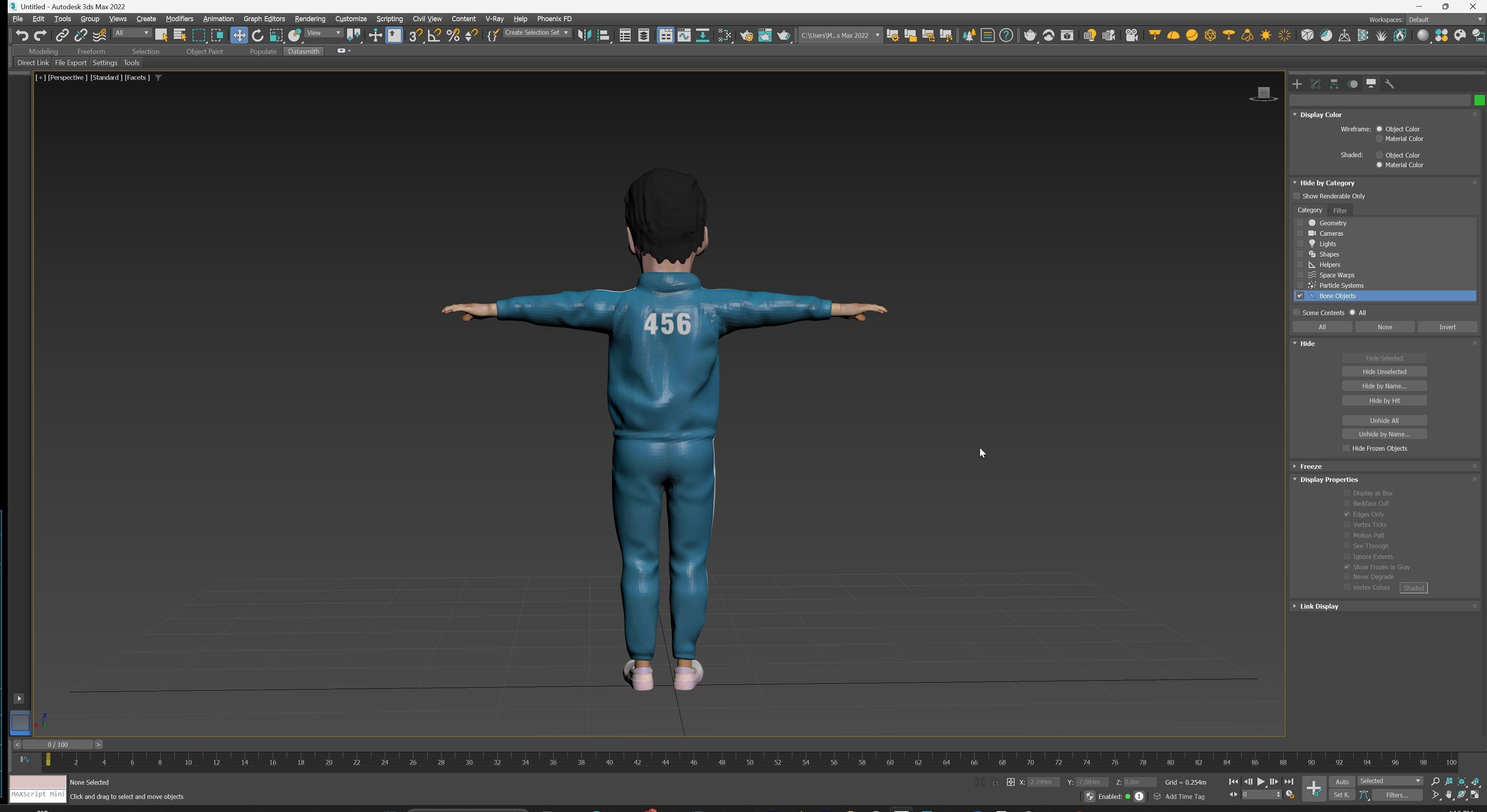Screen dimensions: 1487x812
Task: Click the Unhide All button
Action: [x=1384, y=421]
